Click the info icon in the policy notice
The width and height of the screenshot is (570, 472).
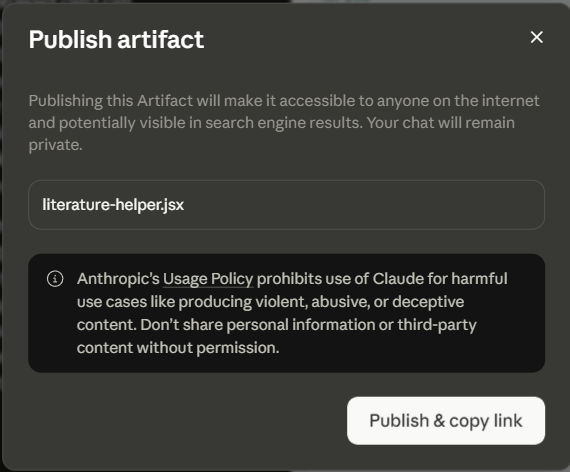click(55, 279)
